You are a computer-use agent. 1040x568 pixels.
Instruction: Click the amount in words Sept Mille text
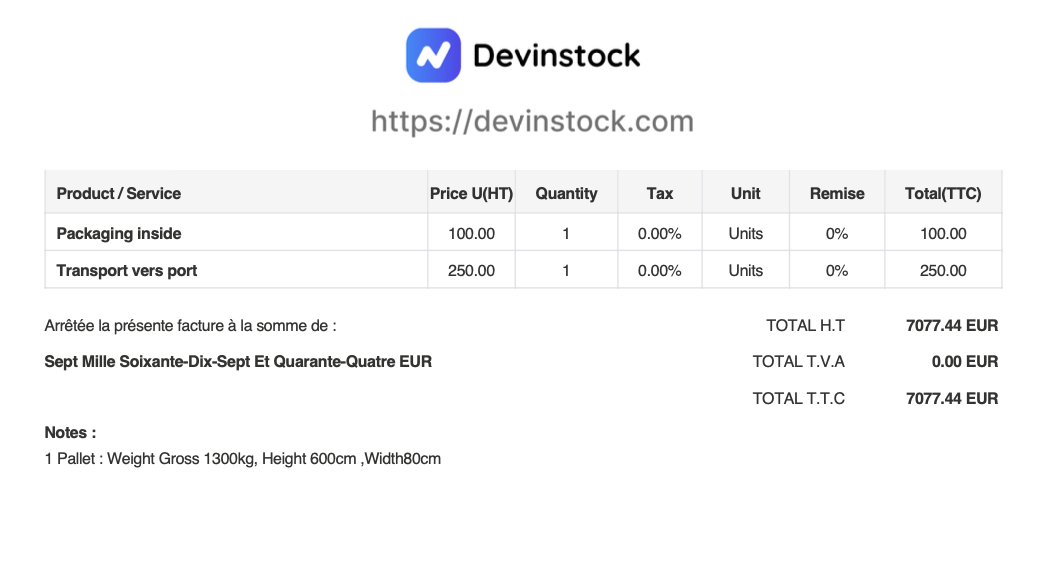tap(238, 362)
